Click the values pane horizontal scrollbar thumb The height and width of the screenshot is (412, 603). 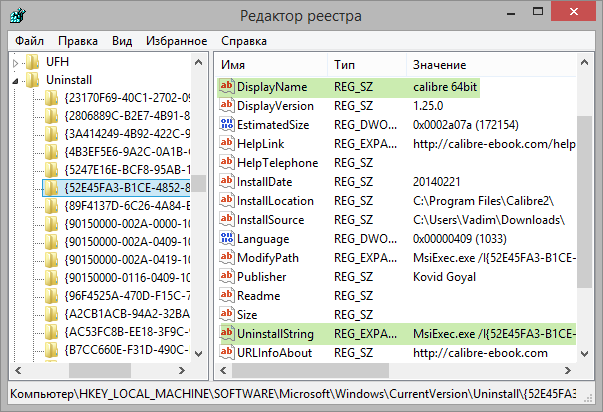(310, 370)
